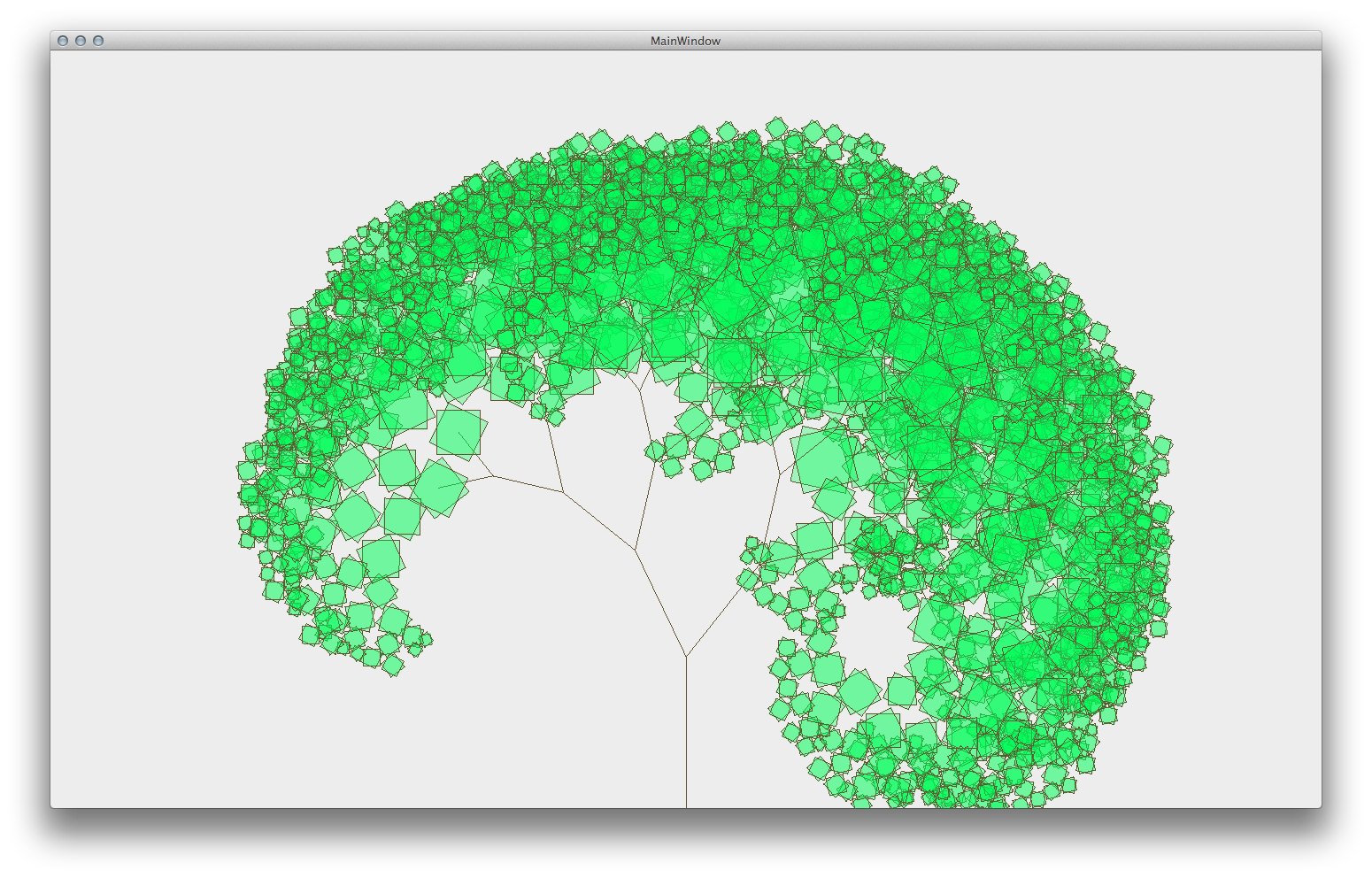Click the large upright square left of center
The width and height of the screenshot is (1372, 878).
(x=459, y=432)
